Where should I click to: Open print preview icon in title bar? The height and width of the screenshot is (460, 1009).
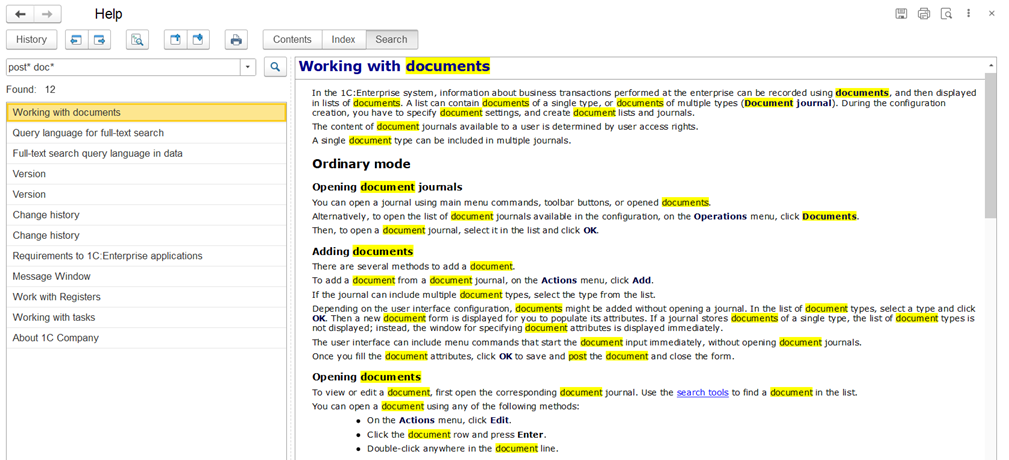(x=946, y=14)
